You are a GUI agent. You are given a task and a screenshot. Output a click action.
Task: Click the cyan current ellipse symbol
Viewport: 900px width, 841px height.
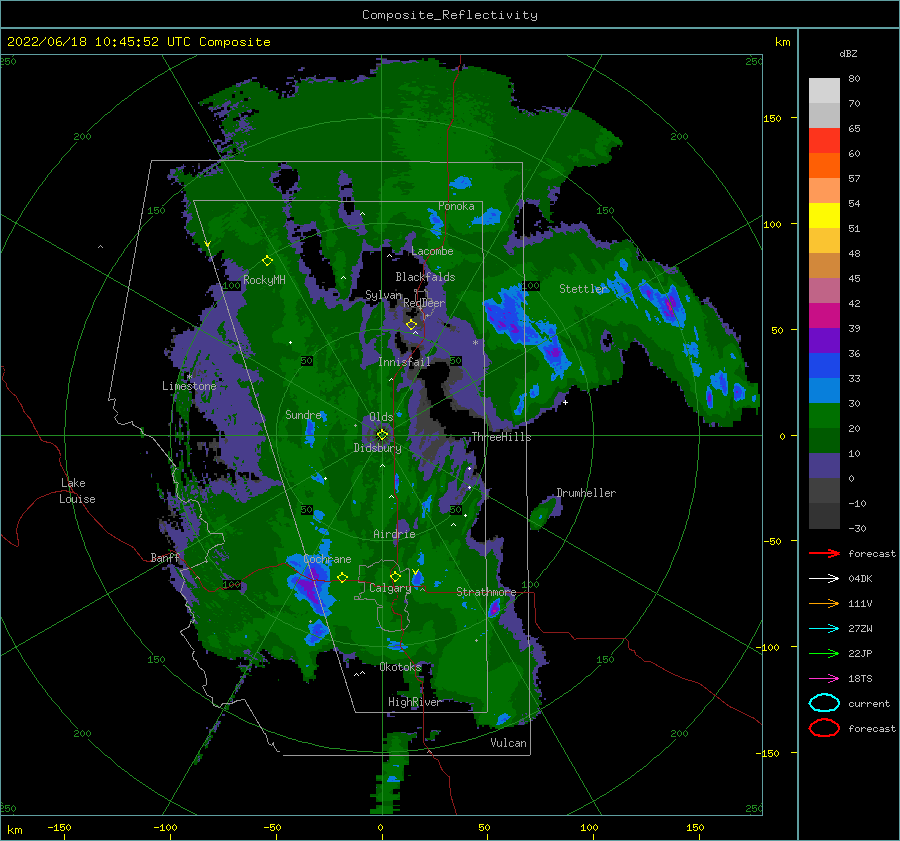[824, 703]
